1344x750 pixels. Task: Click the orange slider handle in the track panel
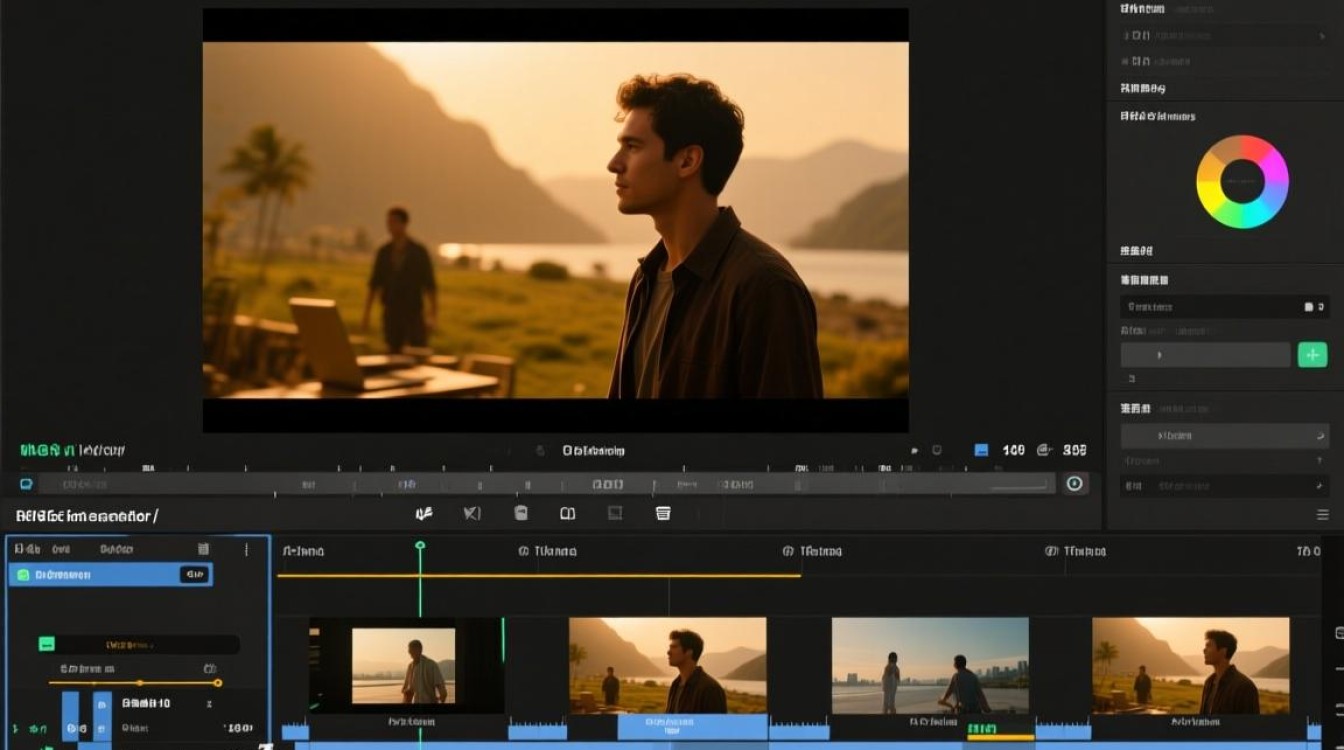coord(218,683)
